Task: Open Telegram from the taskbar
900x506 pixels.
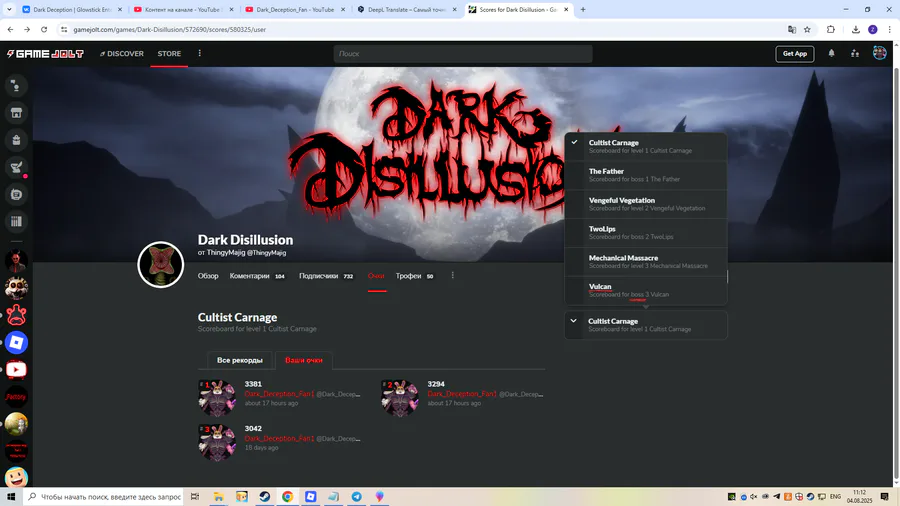Action: 356,497
